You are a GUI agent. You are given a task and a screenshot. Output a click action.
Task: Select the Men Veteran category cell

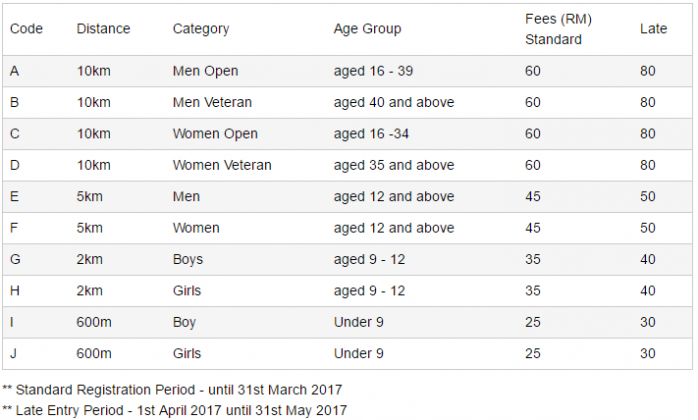pos(212,102)
